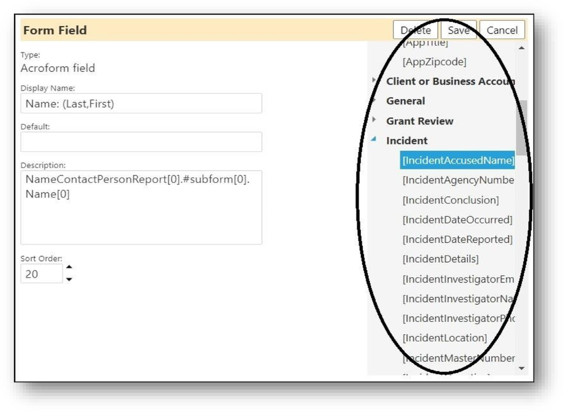This screenshot has width=564, height=412.
Task: Decrease Sort Order with down arrow
Action: (69, 279)
